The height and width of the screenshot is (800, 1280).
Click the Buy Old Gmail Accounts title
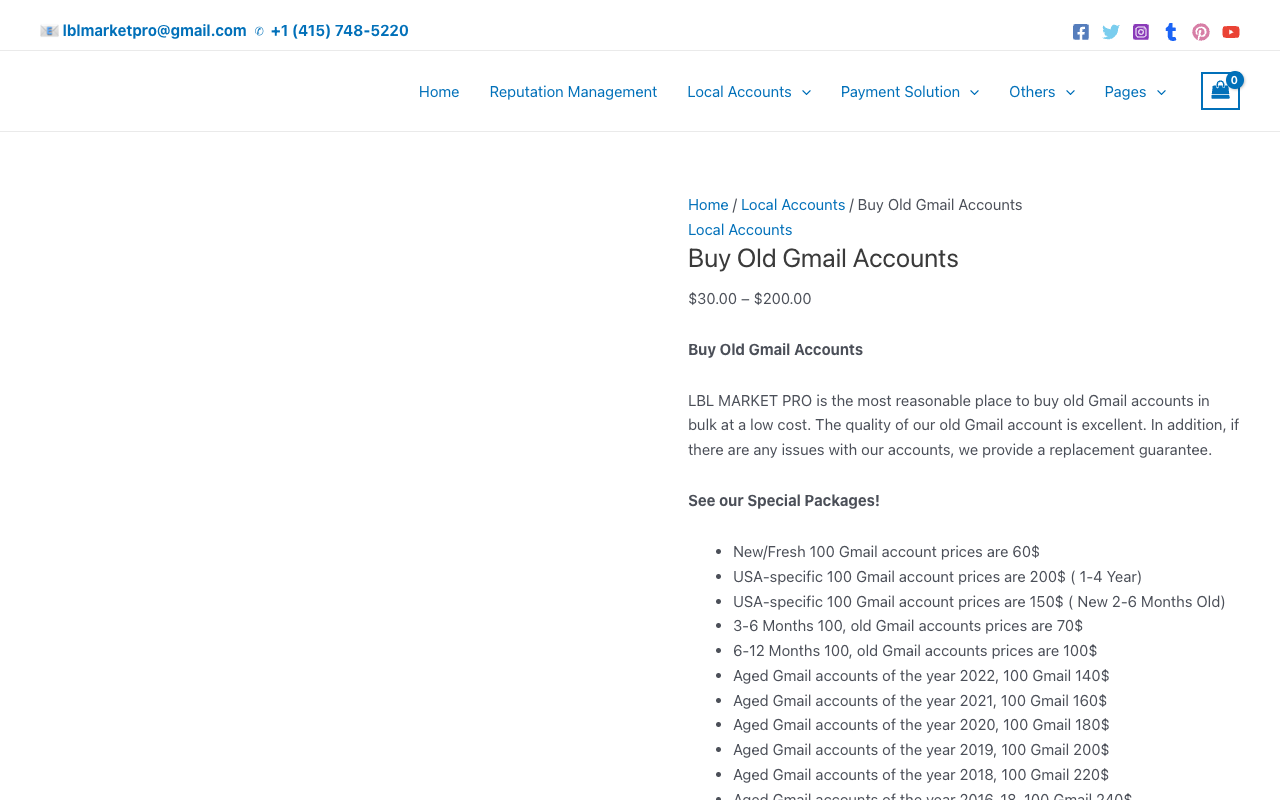823,258
